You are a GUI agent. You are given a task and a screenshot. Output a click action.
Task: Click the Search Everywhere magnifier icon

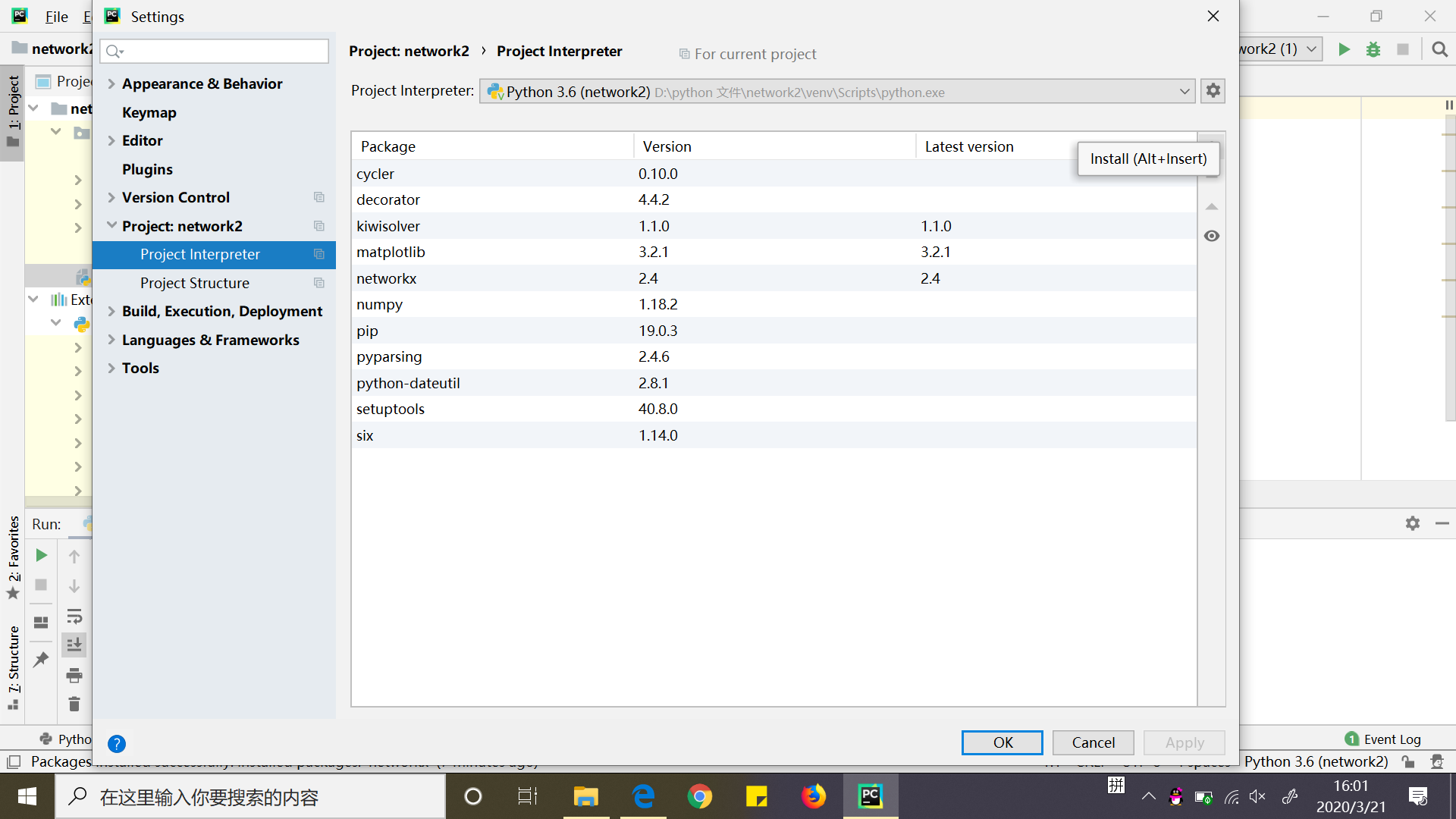1439,49
